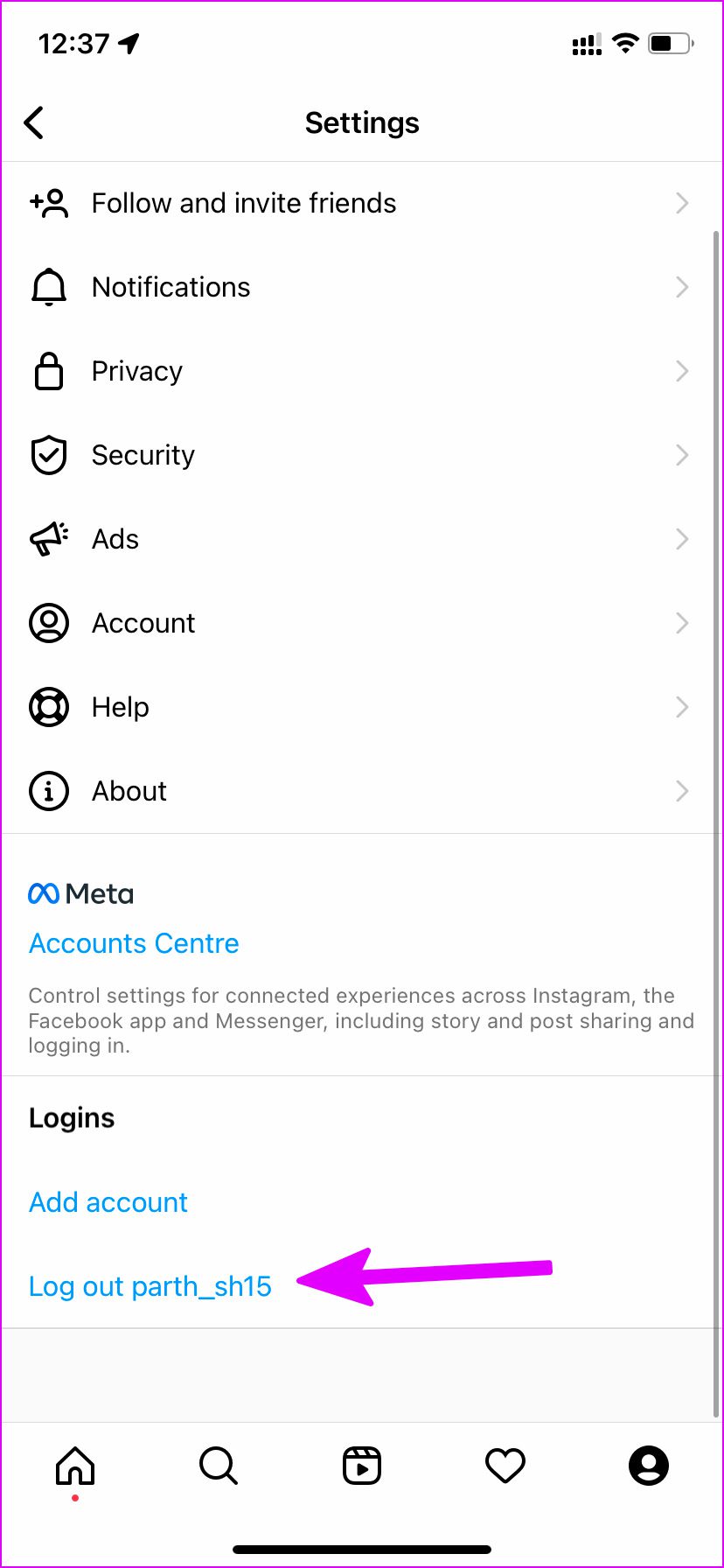Open Accounts Centre link
Viewport: 724px width, 1568px height.
pyautogui.click(x=134, y=943)
